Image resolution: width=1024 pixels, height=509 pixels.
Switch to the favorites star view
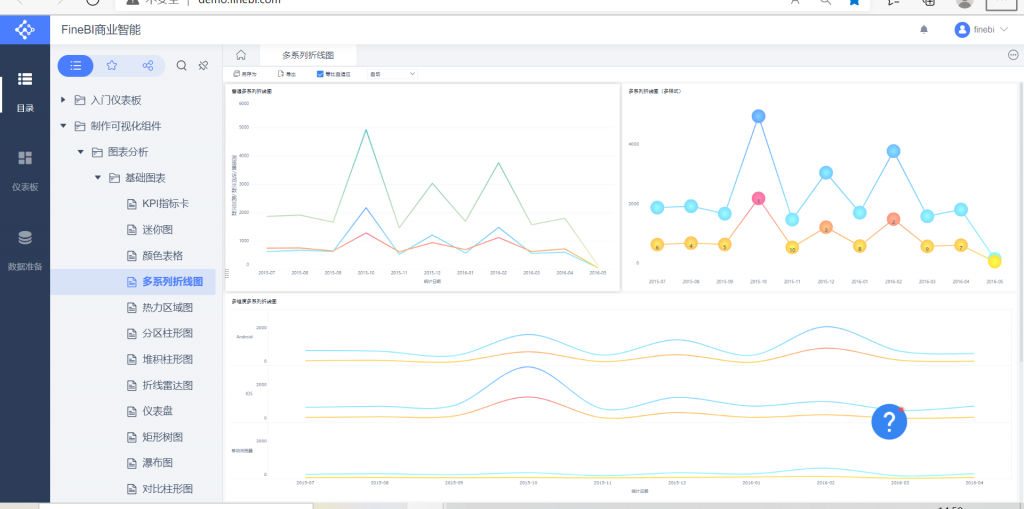pos(112,65)
